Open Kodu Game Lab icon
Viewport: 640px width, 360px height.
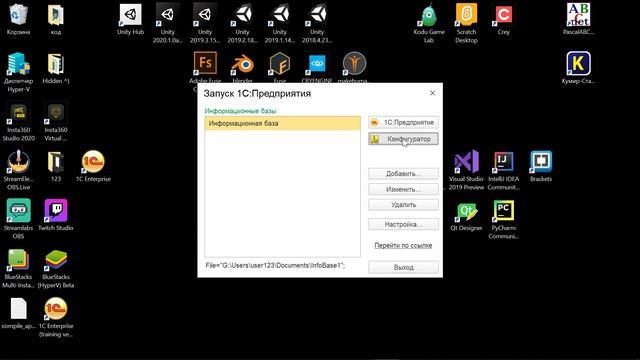tap(429, 24)
